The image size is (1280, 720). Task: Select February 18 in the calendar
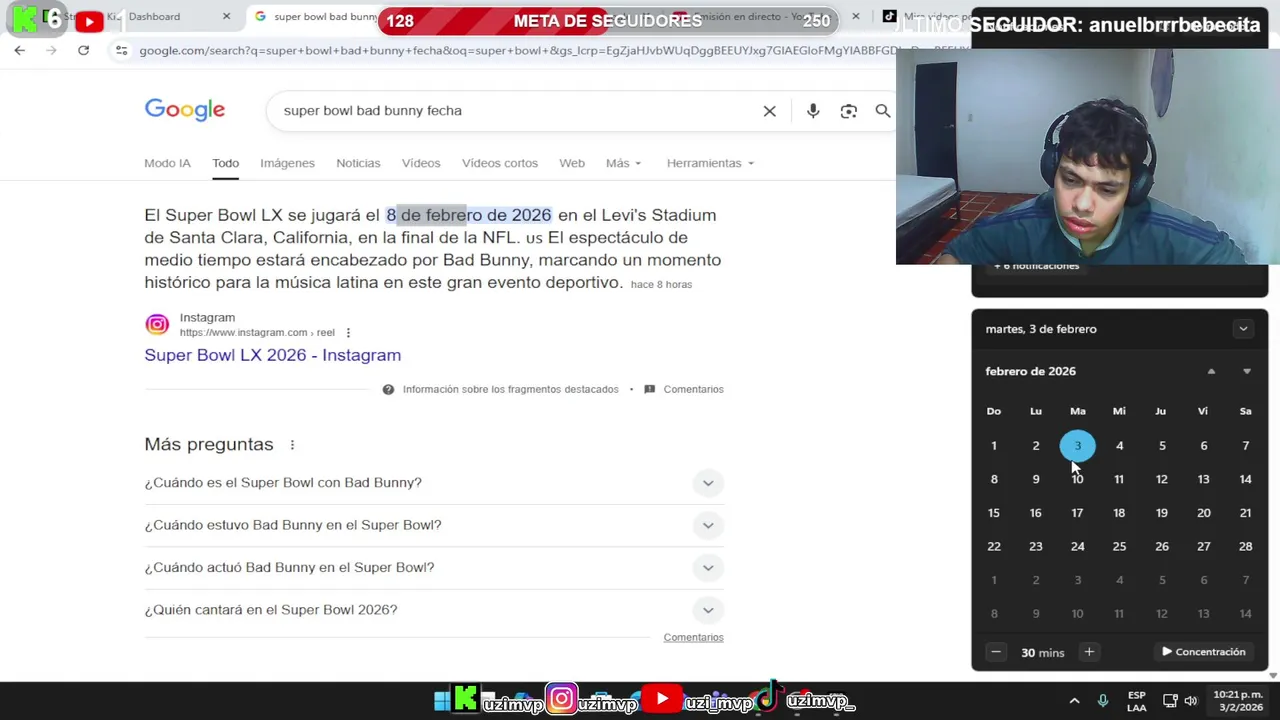click(x=1119, y=513)
